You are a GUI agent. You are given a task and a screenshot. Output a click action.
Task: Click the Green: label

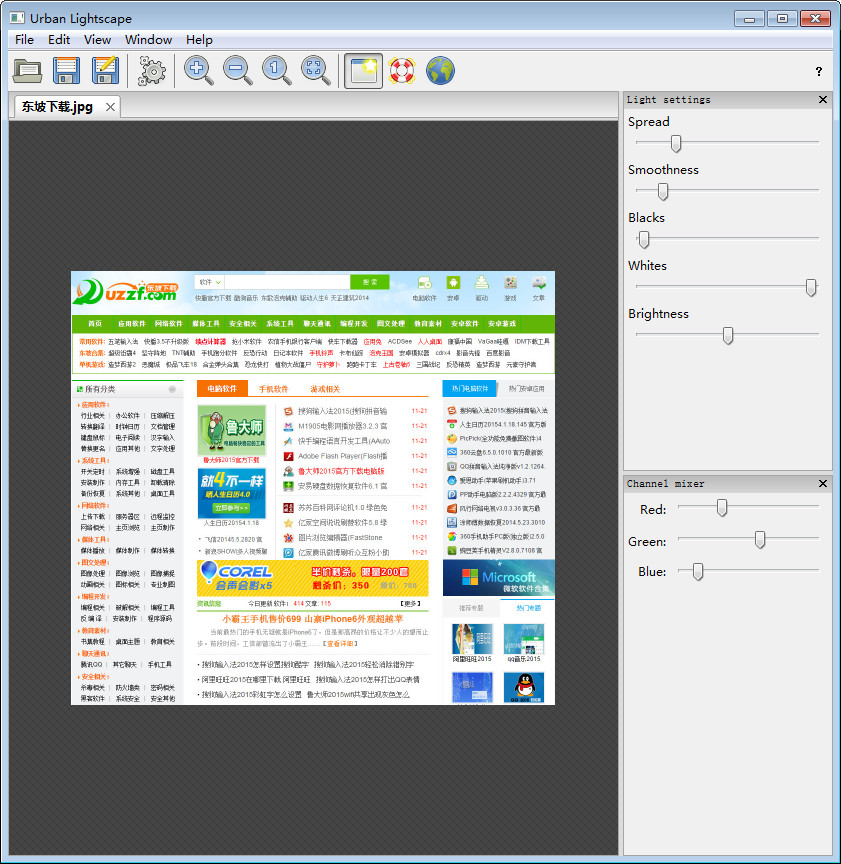click(x=647, y=542)
